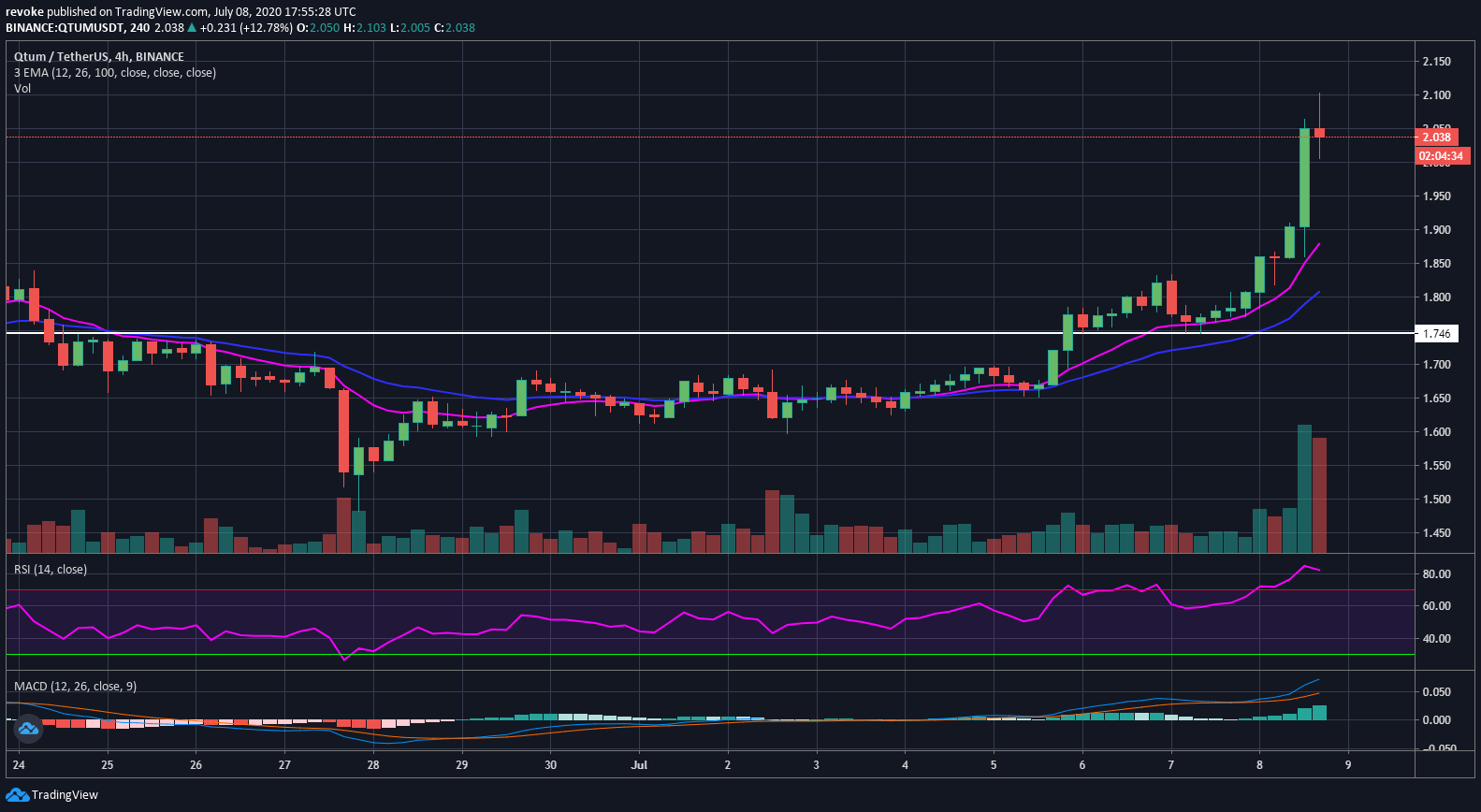Image resolution: width=1481 pixels, height=812 pixels.
Task: Click the date label 6 on time axis
Action: pos(1082,765)
